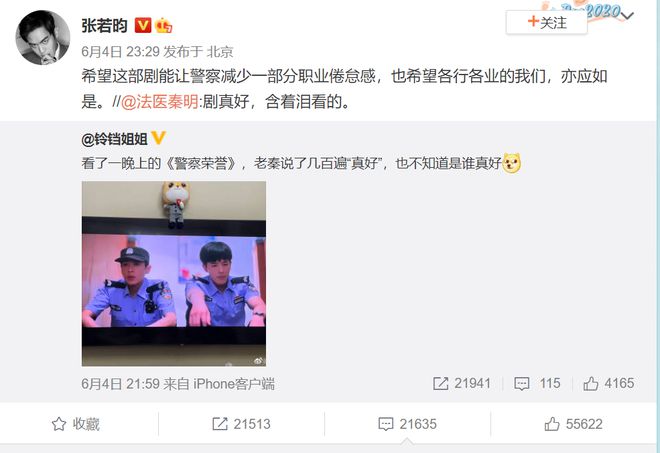
Task: Open the comments tab showing 21635
Action: click(x=407, y=424)
